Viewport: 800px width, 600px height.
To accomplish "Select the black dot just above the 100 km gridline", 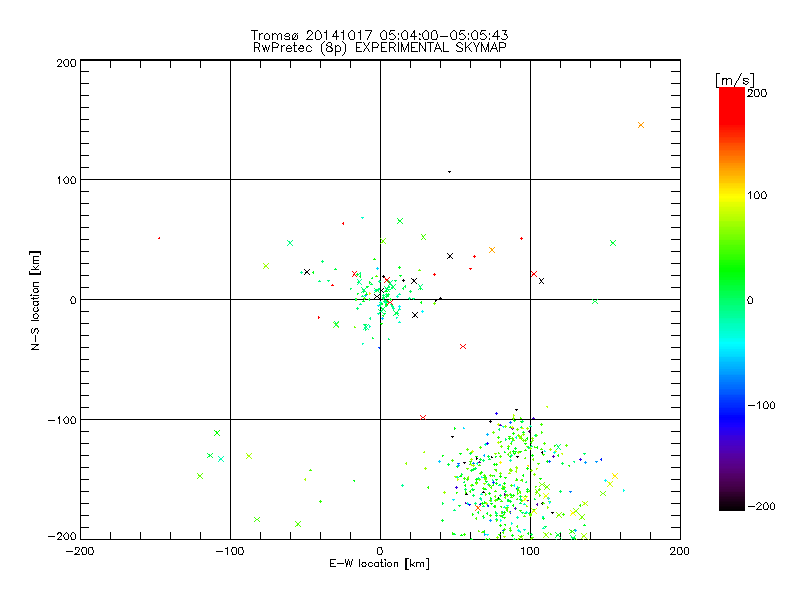I will coord(449,172).
